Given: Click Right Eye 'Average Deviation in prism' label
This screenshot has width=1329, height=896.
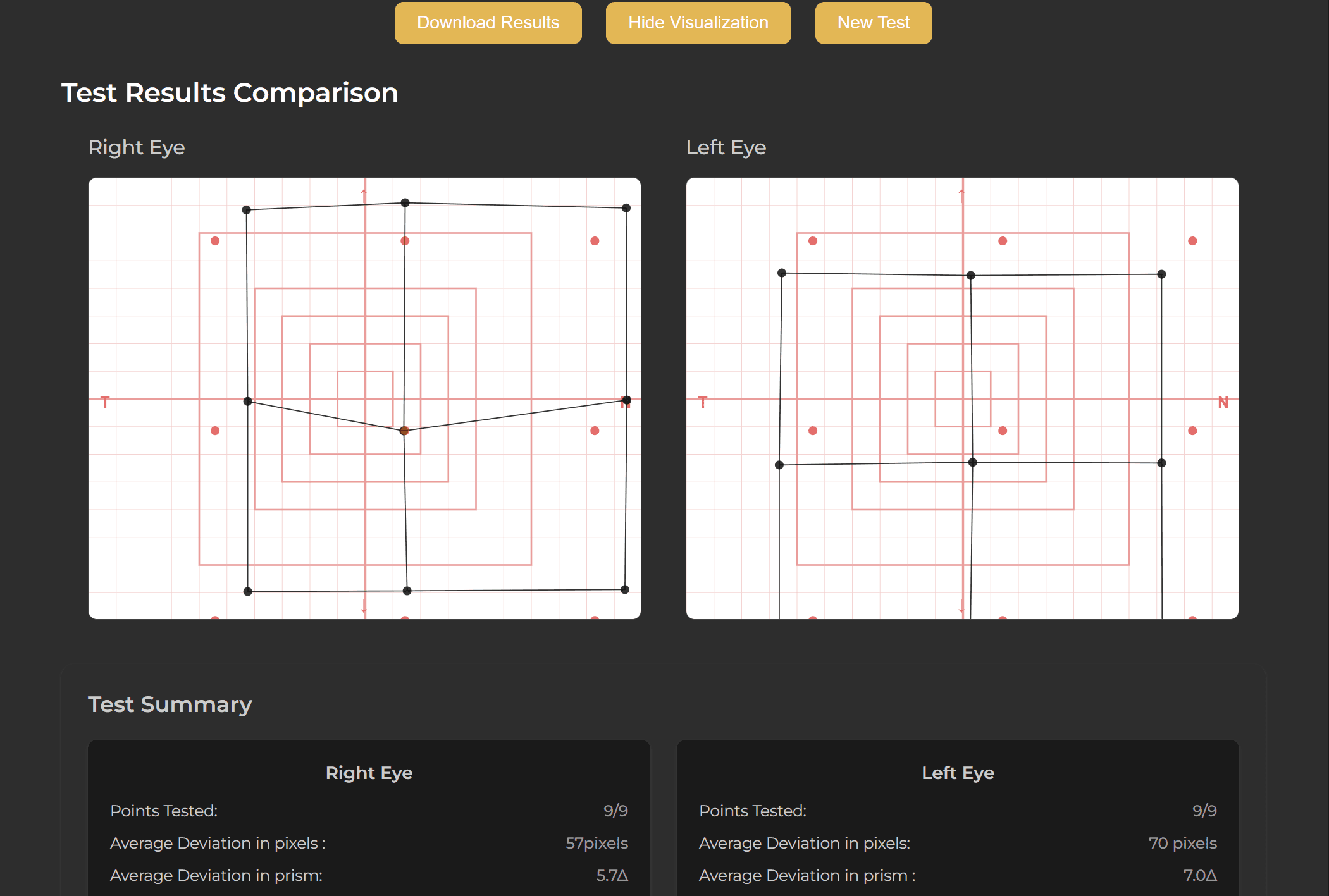Looking at the screenshot, I should 216,875.
